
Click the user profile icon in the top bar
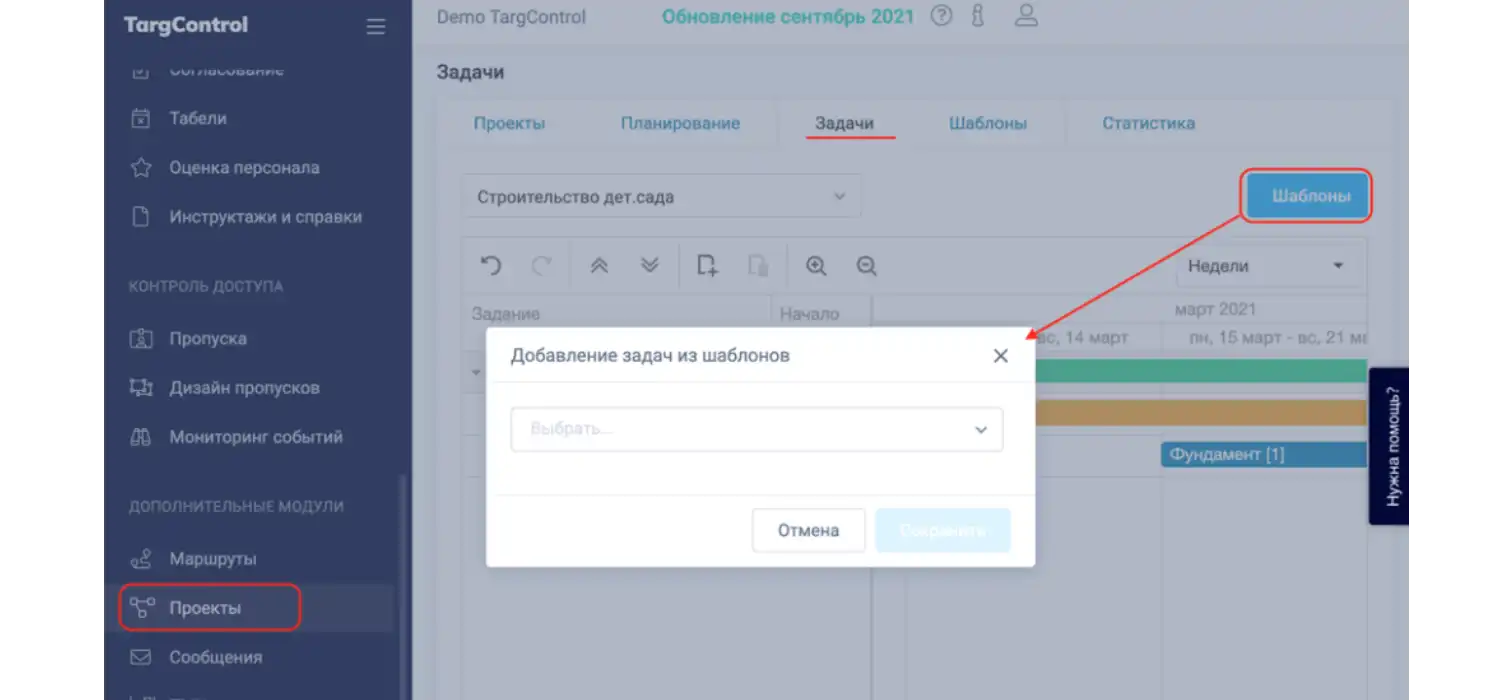(1026, 15)
